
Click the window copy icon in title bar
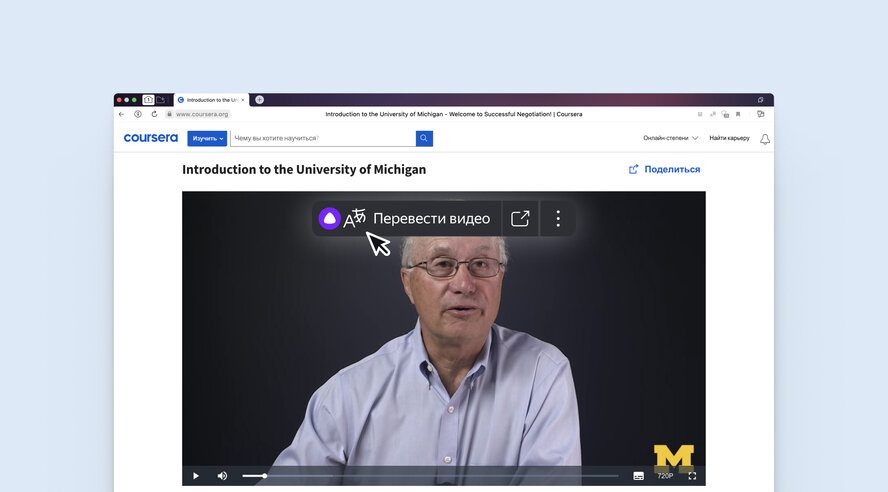click(761, 100)
